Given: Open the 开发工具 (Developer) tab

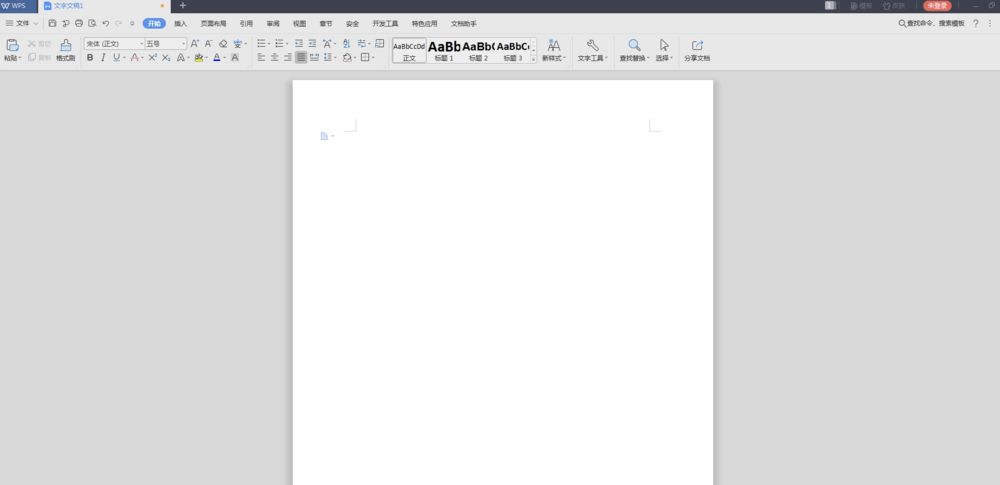Looking at the screenshot, I should point(385,24).
